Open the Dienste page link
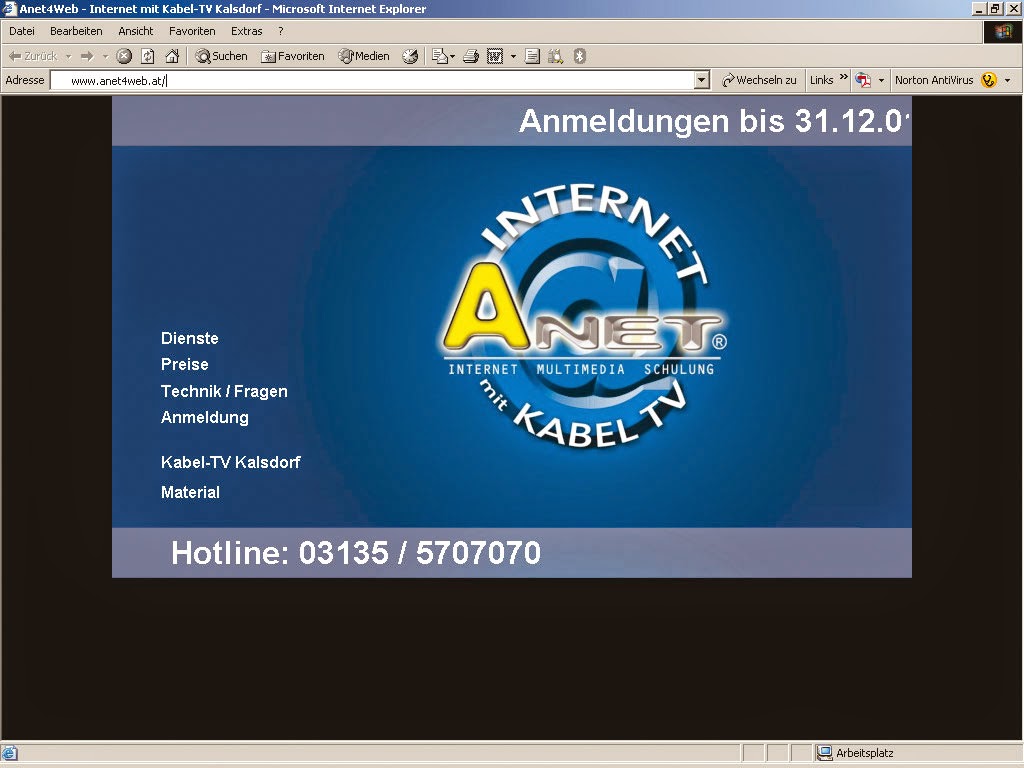 (190, 338)
